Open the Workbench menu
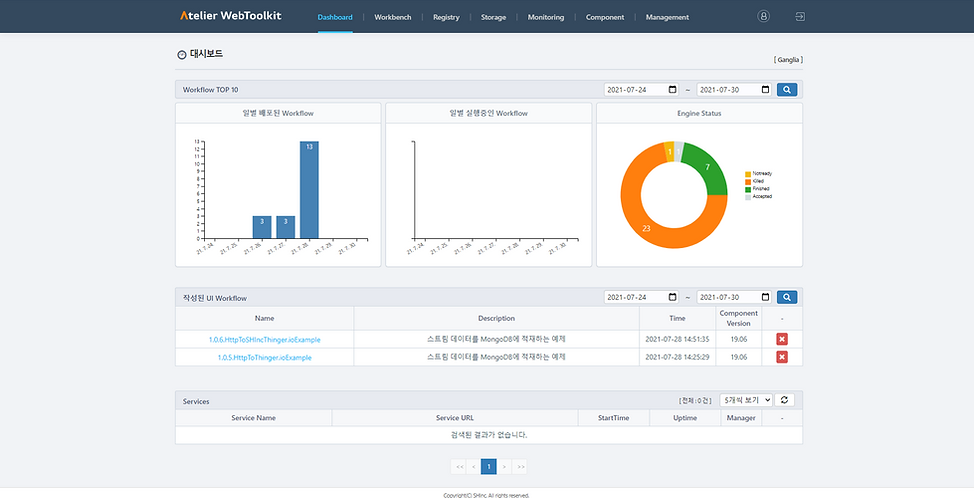The width and height of the screenshot is (974, 498). pyautogui.click(x=393, y=17)
